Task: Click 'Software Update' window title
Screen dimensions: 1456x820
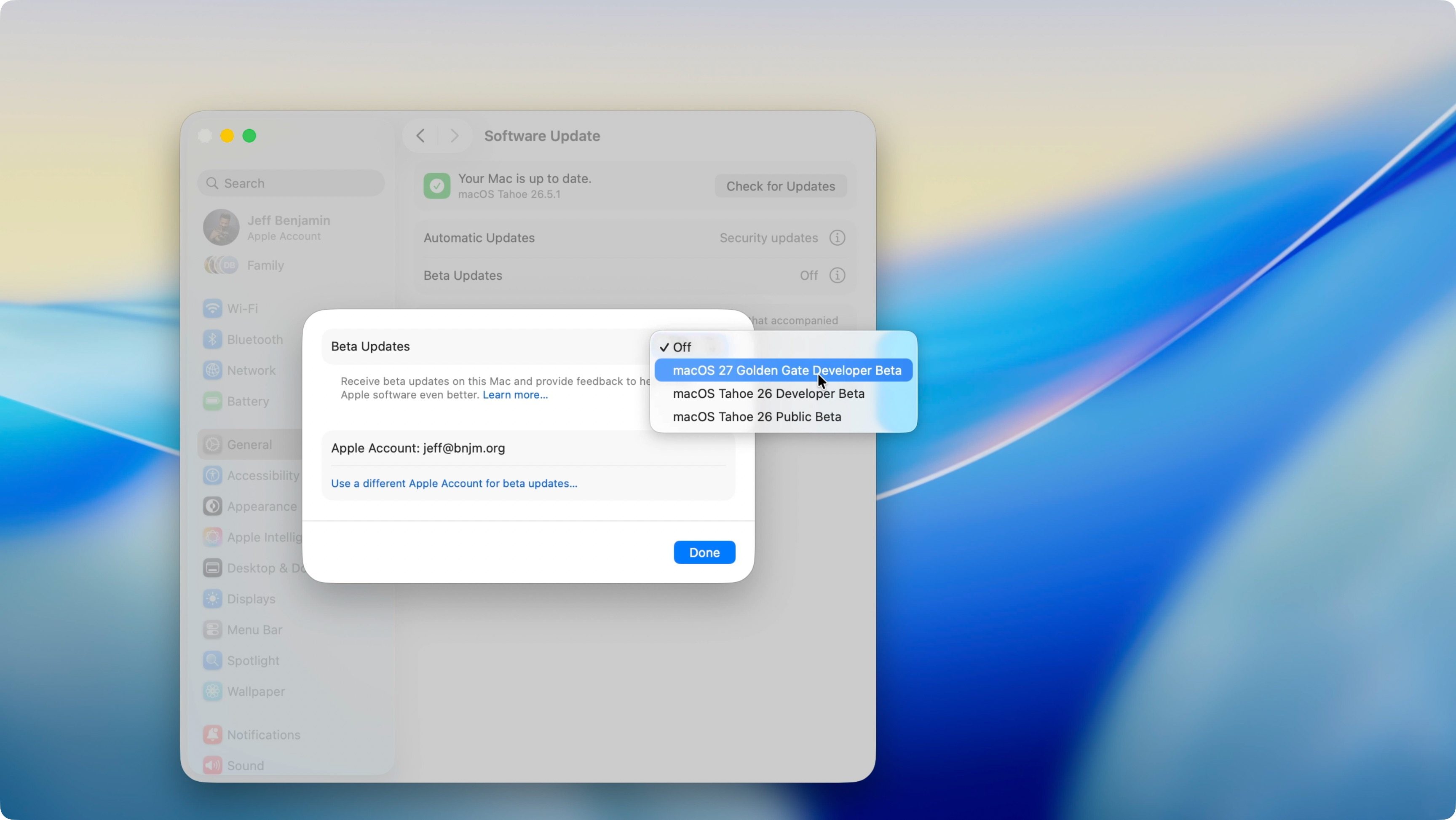Action: pos(542,136)
